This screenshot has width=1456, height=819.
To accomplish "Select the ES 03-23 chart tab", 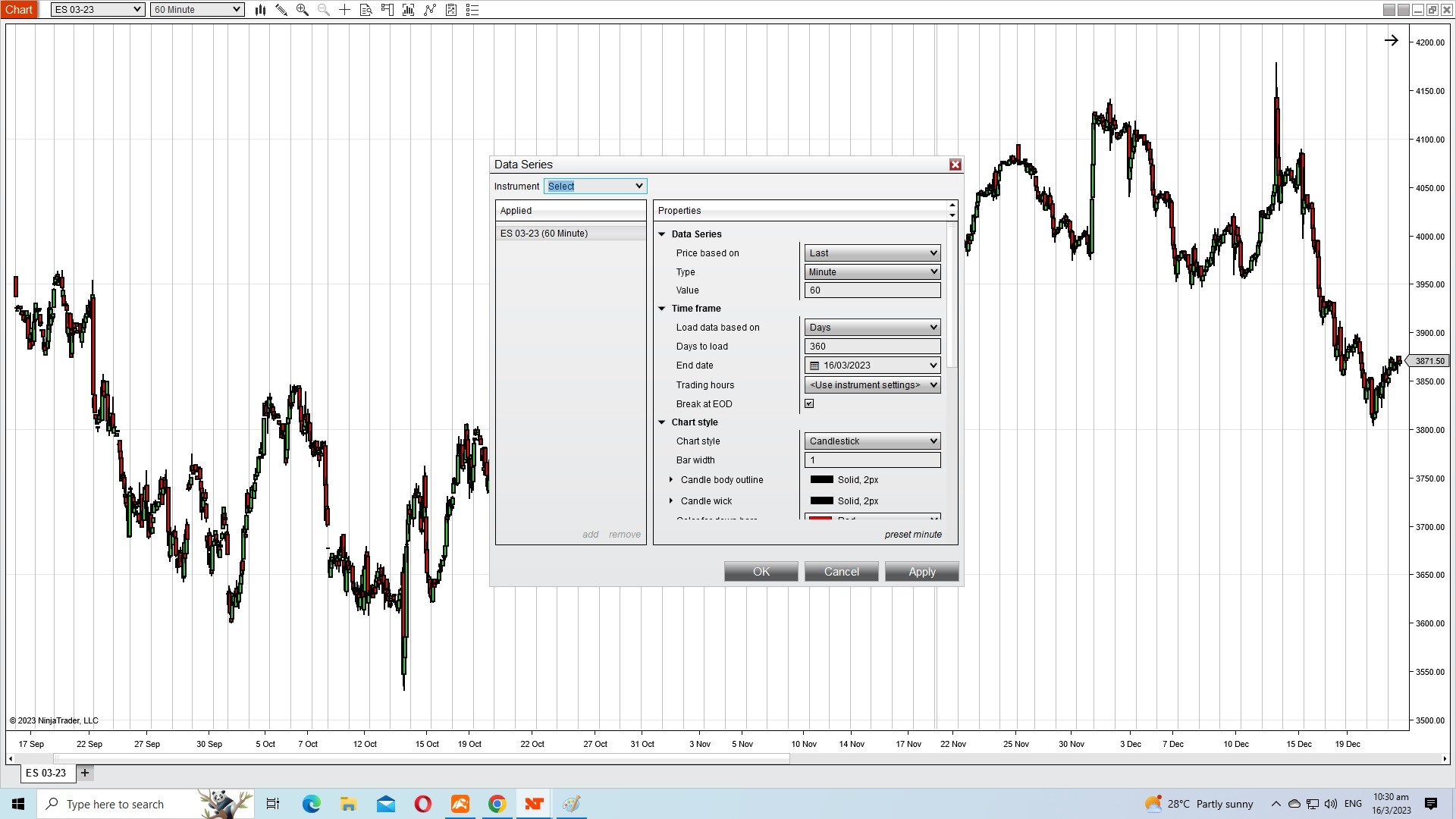I will point(46,773).
